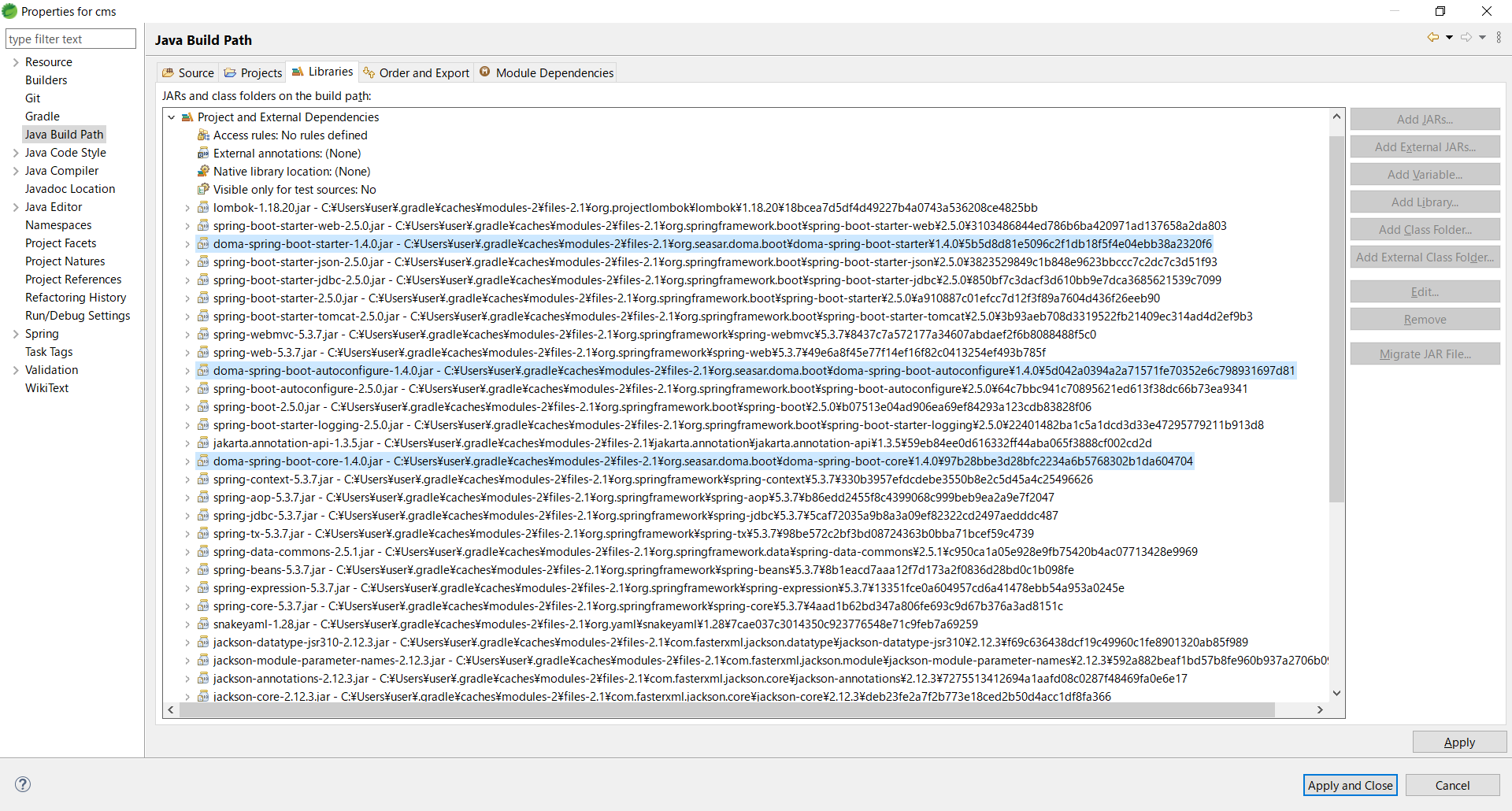This screenshot has height=811, width=1512.
Task: Click the Access rules icon
Action: coord(203,135)
